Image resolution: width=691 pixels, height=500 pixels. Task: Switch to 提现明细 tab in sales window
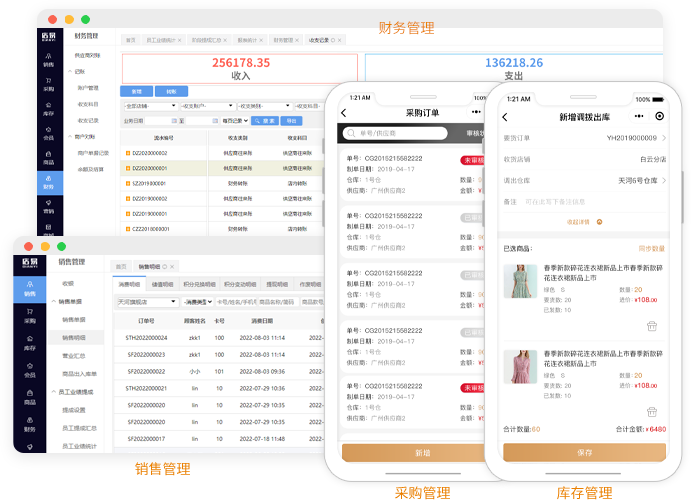pos(277,285)
